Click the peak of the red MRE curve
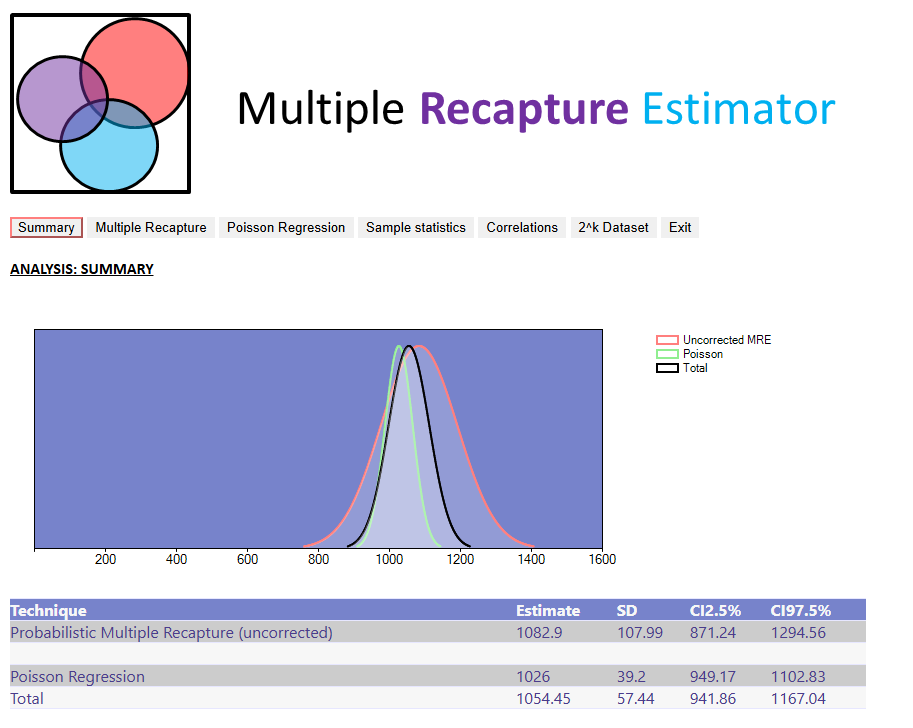913x728 pixels. [419, 346]
